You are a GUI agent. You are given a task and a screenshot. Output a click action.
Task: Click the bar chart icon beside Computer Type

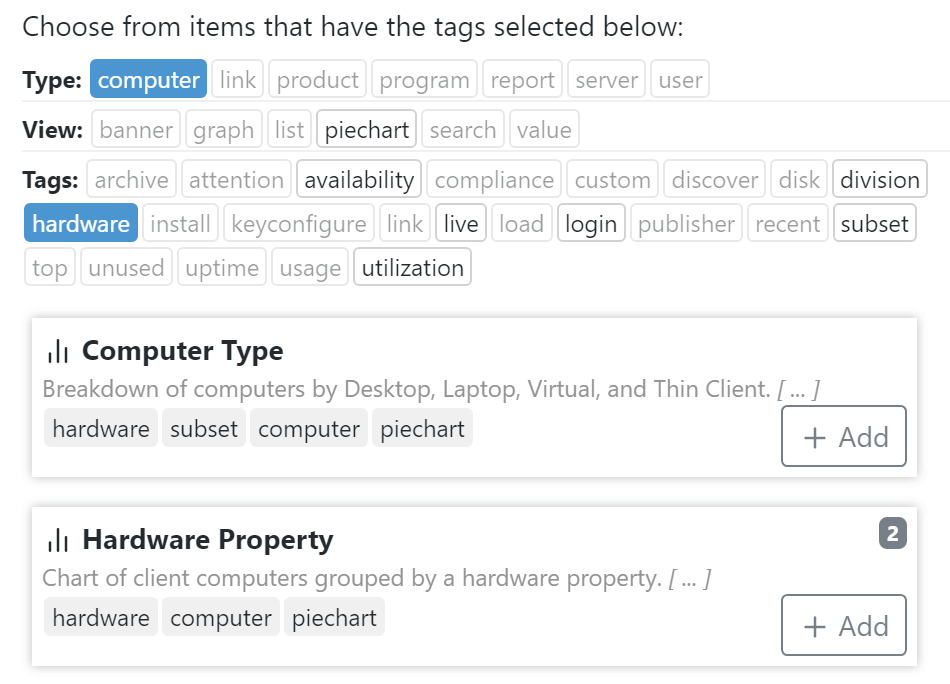tap(57, 352)
